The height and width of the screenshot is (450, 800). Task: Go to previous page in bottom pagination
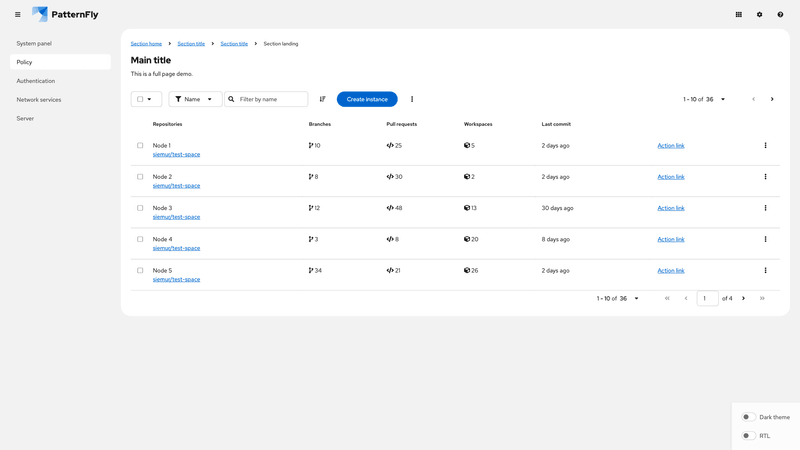point(686,298)
